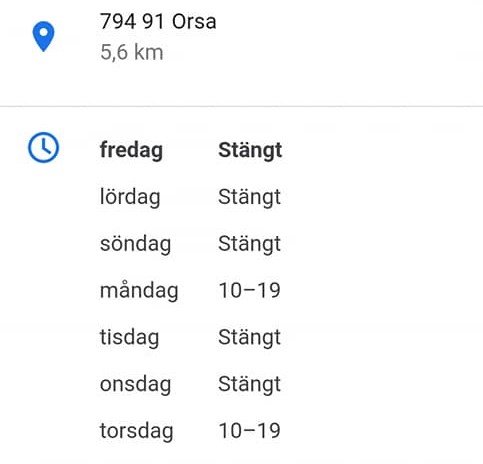The height and width of the screenshot is (464, 483).
Task: Click the divider line below the address
Action: click(x=241, y=106)
